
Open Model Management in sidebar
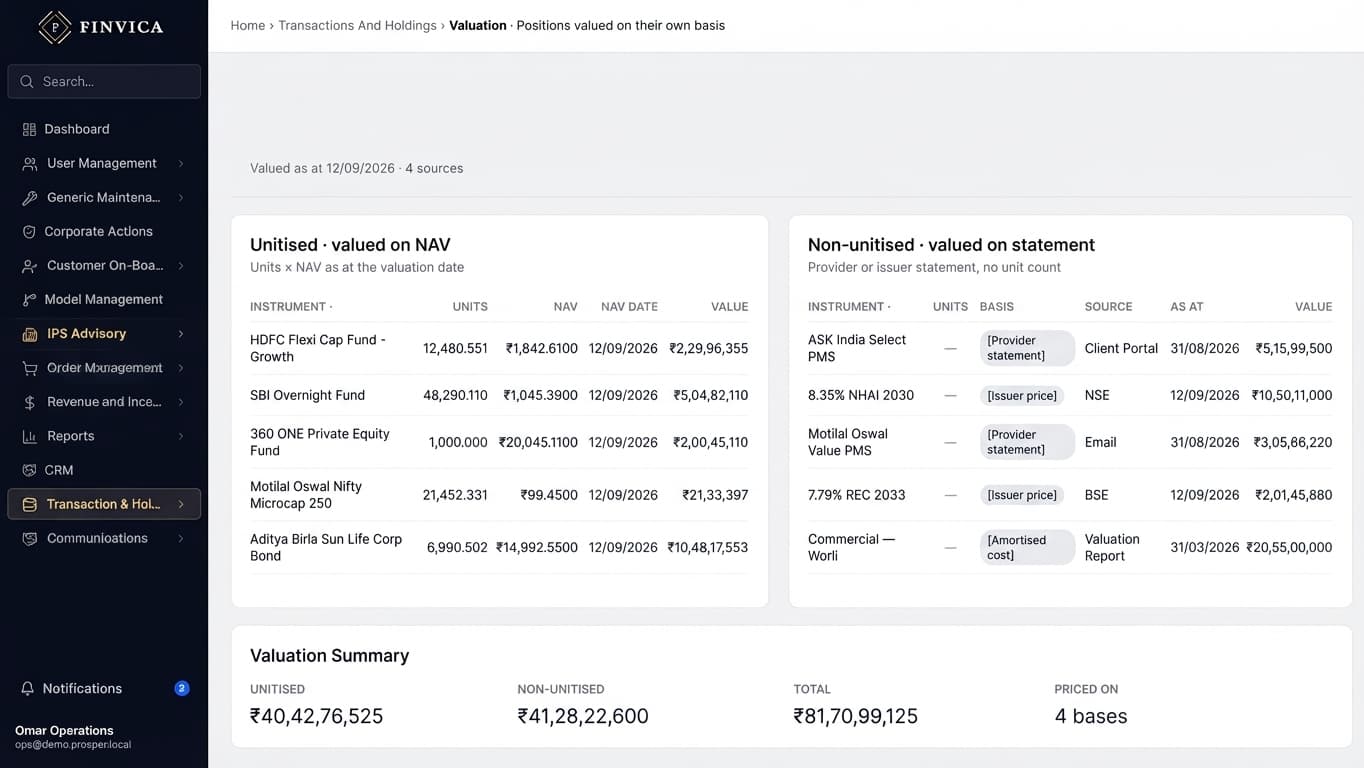(x=104, y=299)
